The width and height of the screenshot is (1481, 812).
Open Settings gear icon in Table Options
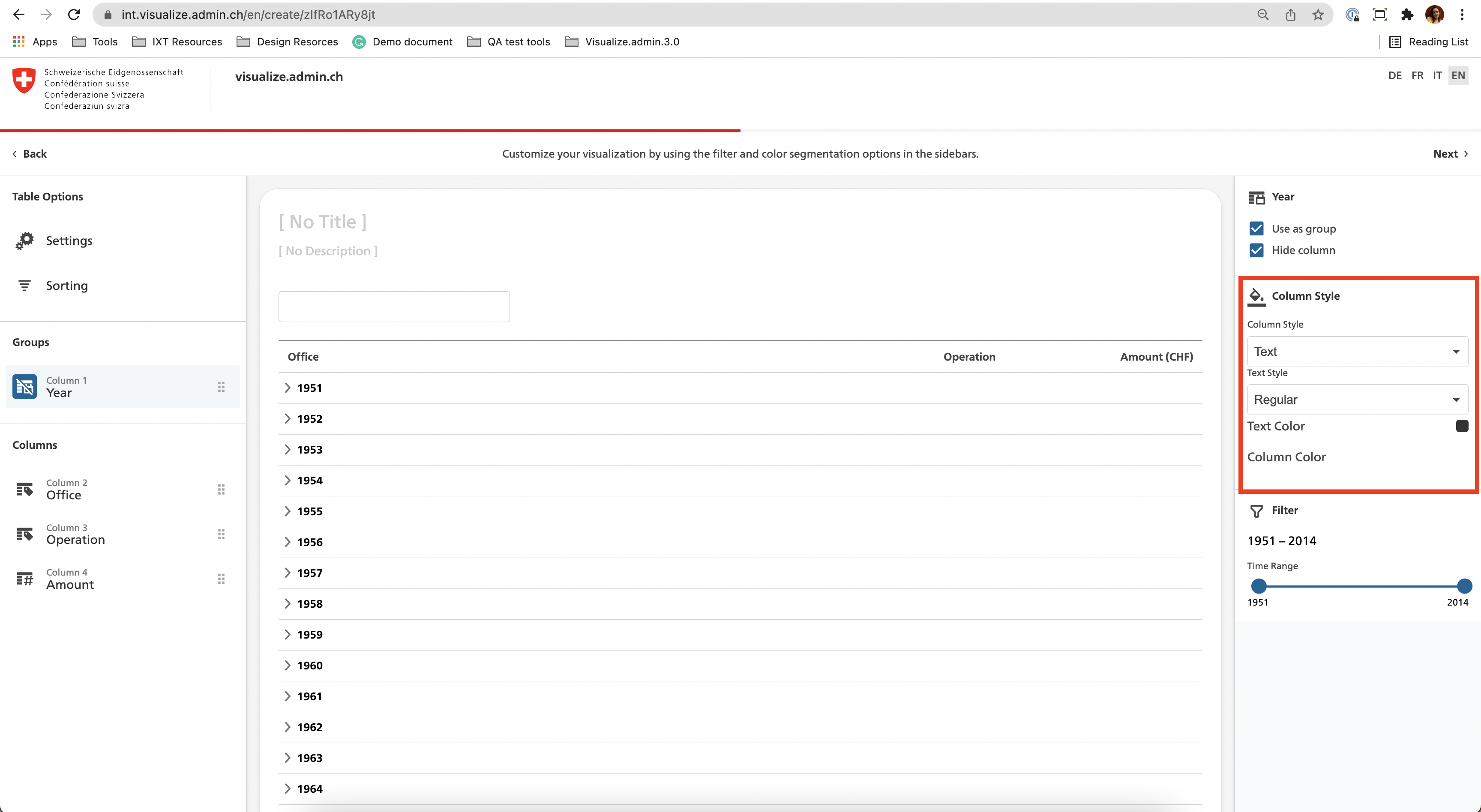tap(25, 240)
